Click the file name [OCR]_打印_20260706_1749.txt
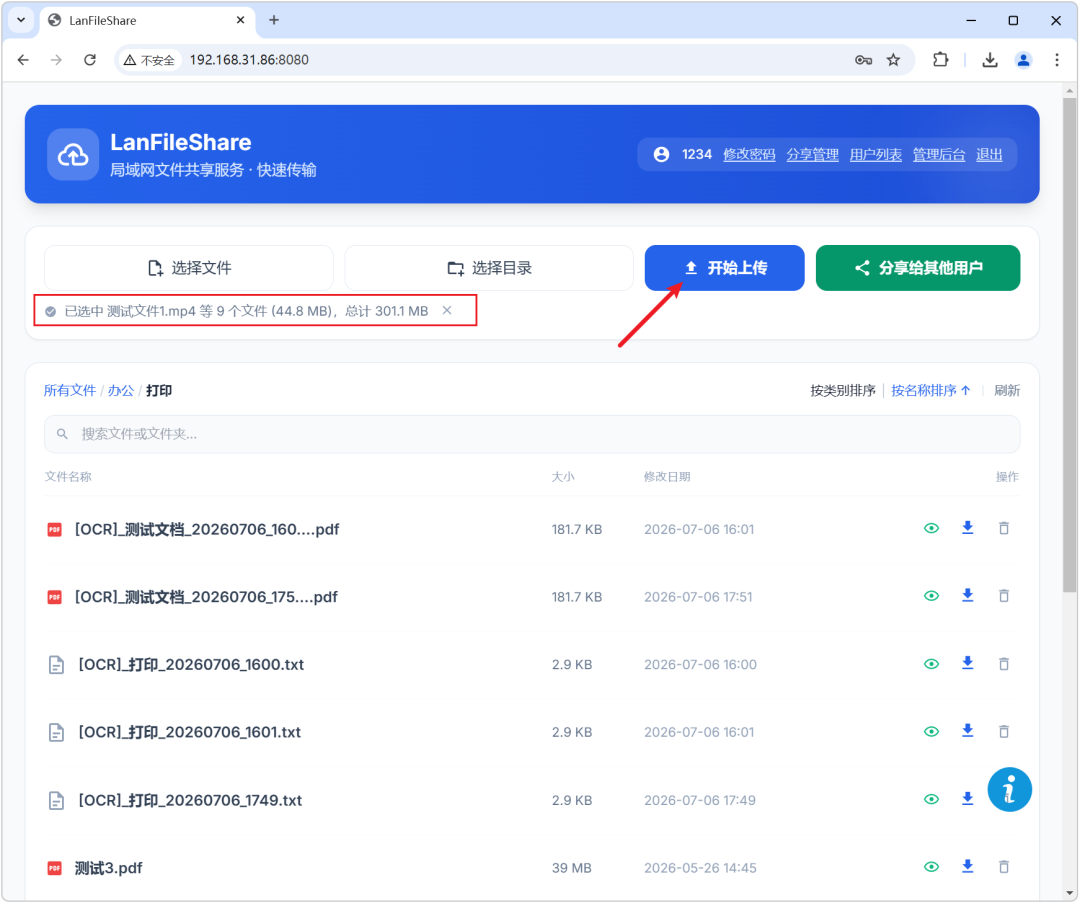Screen dimensions: 1080x903 pos(190,800)
